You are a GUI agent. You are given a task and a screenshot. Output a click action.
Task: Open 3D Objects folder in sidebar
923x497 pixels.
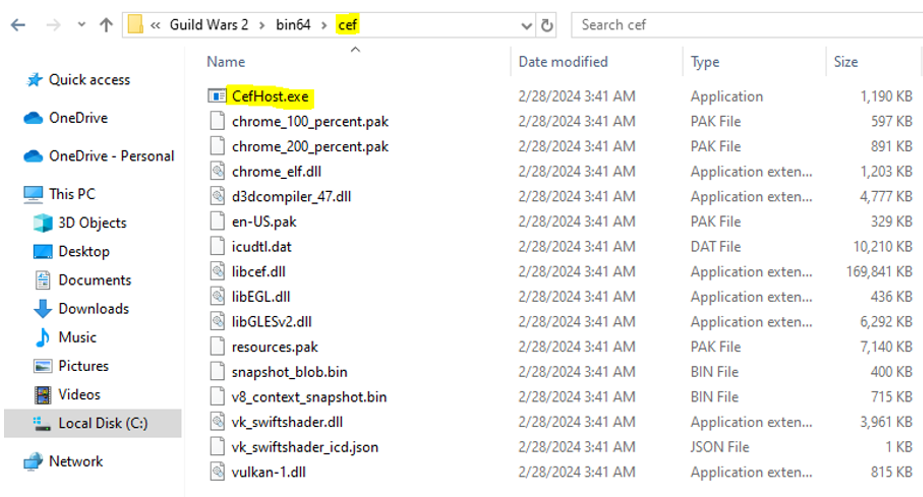point(92,223)
